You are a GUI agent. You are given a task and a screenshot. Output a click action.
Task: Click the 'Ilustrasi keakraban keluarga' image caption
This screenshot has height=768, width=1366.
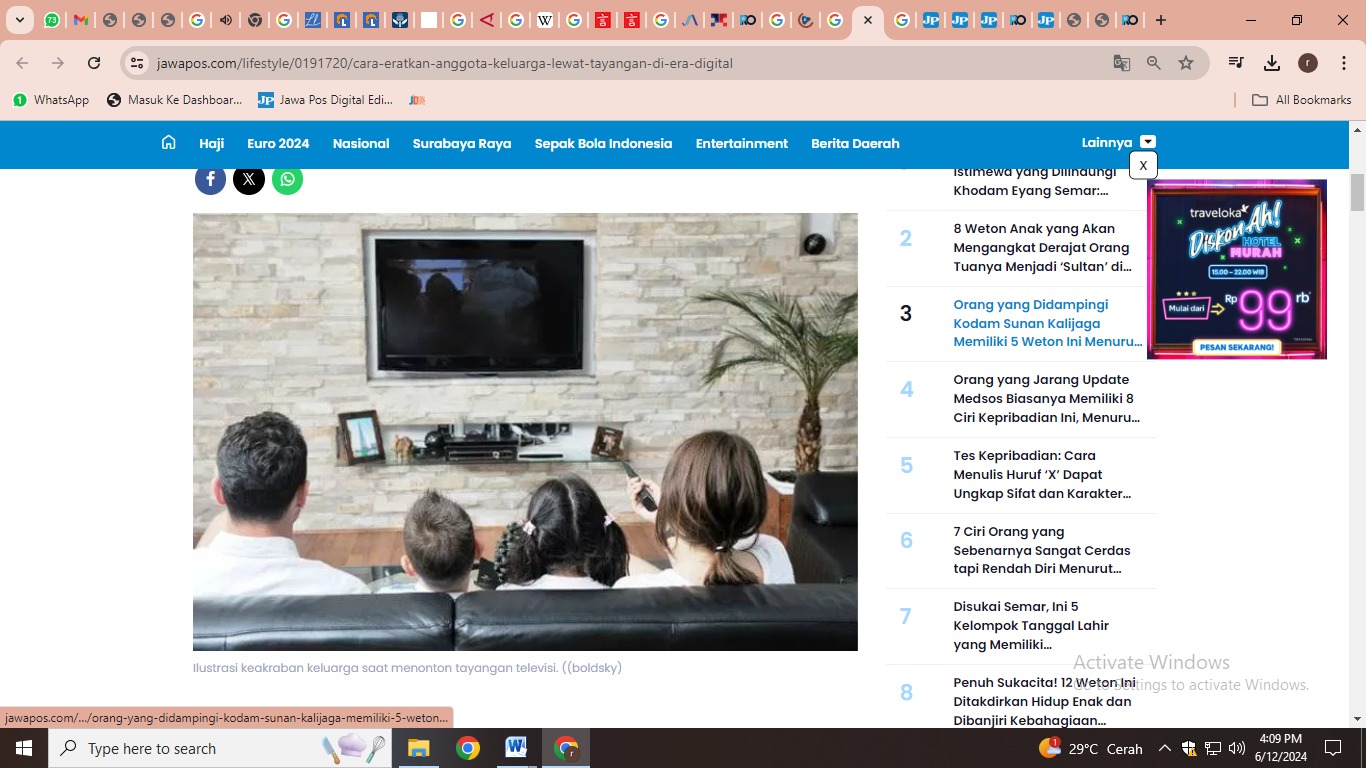coord(407,667)
